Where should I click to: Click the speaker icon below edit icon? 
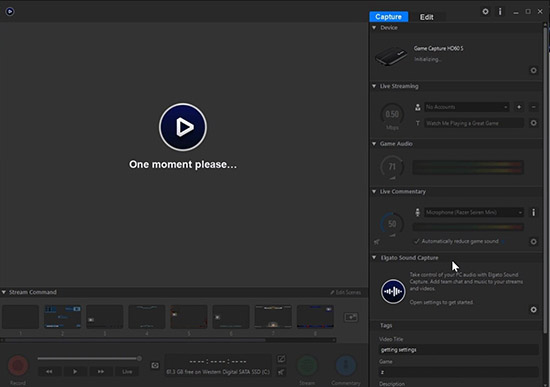[x=281, y=372]
